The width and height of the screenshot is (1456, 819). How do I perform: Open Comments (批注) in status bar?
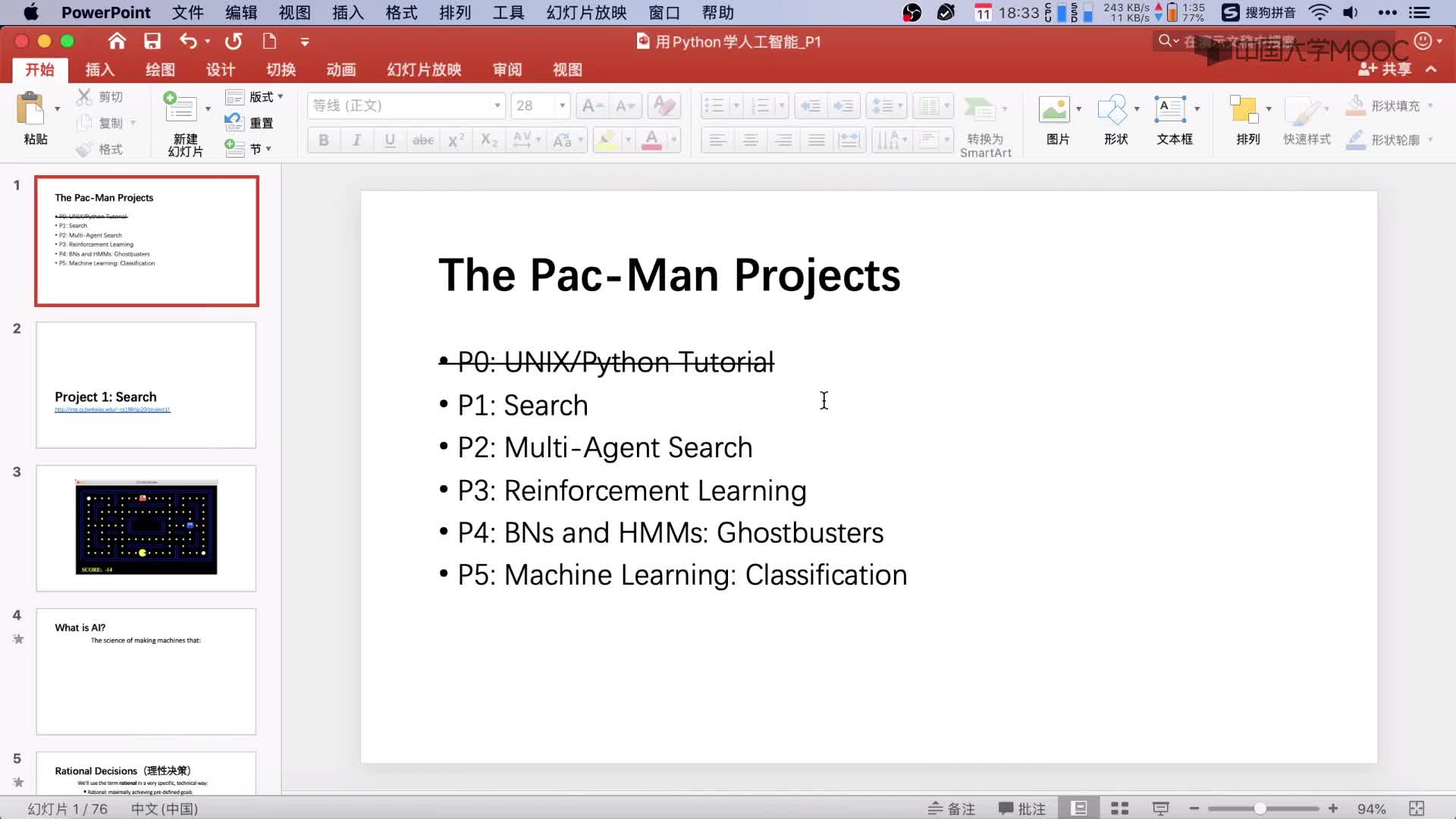pyautogui.click(x=1022, y=808)
